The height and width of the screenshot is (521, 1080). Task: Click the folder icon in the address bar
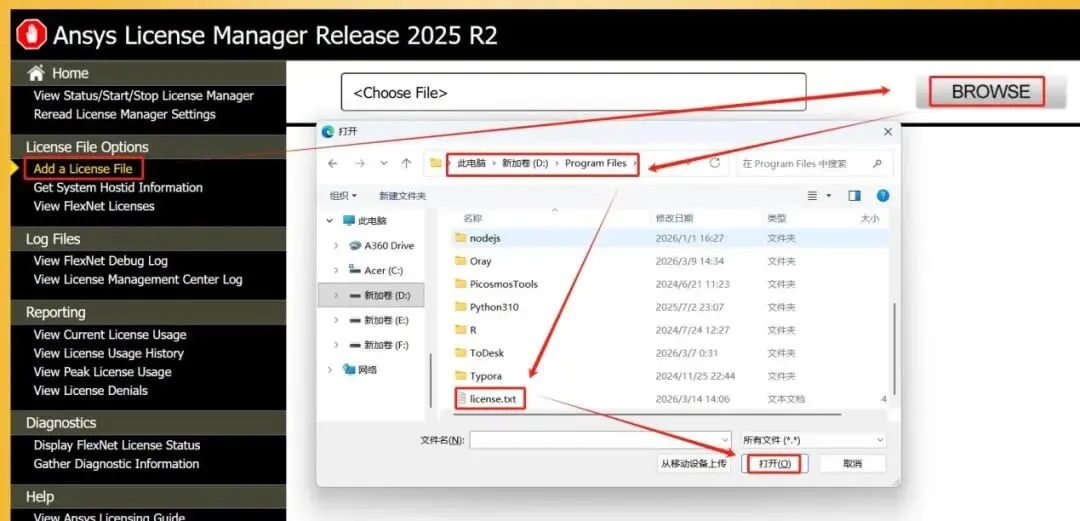[435, 163]
